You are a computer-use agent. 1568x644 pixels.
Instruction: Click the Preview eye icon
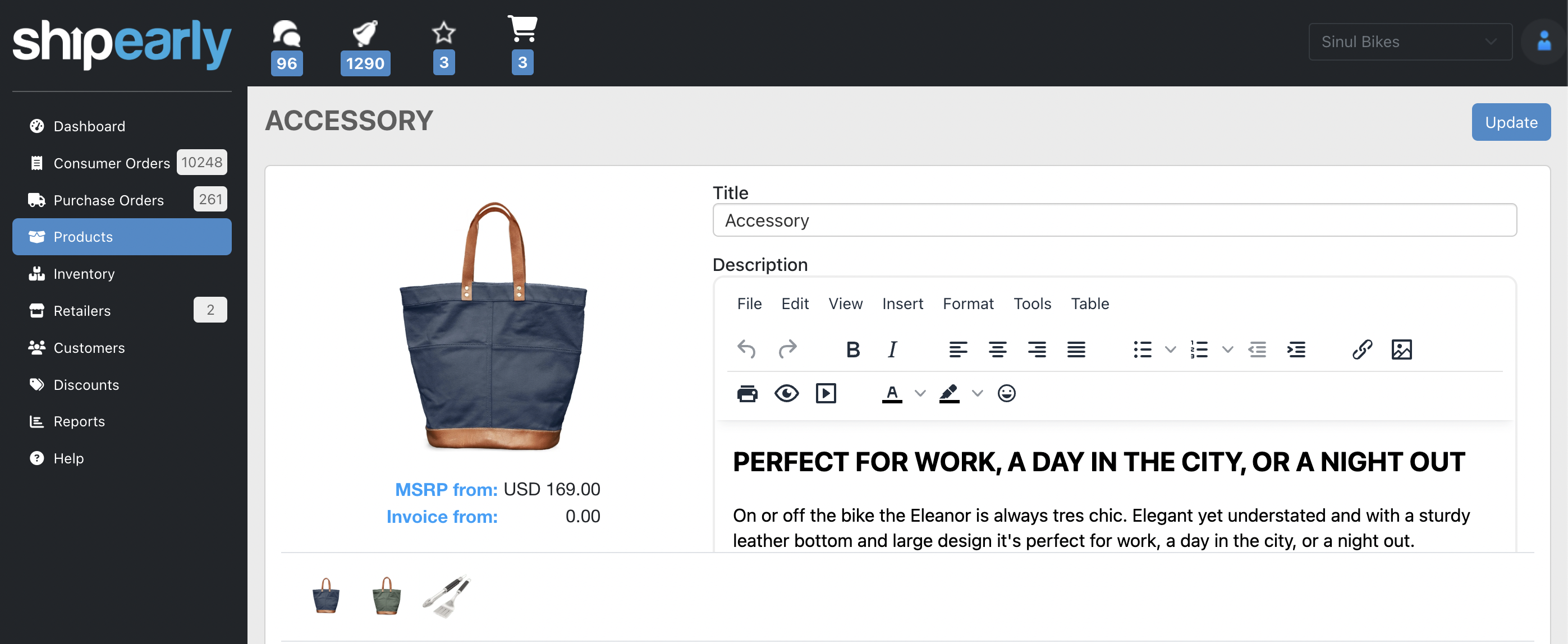[787, 393]
